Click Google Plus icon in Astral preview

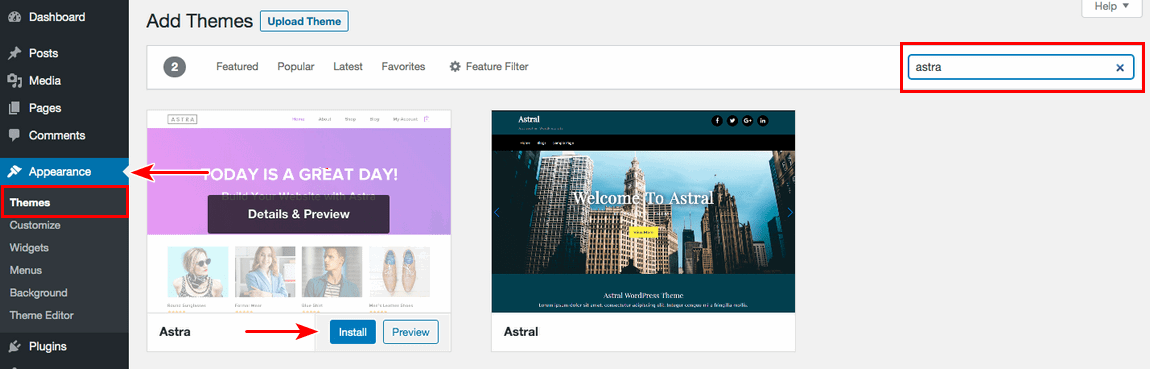coord(747,120)
